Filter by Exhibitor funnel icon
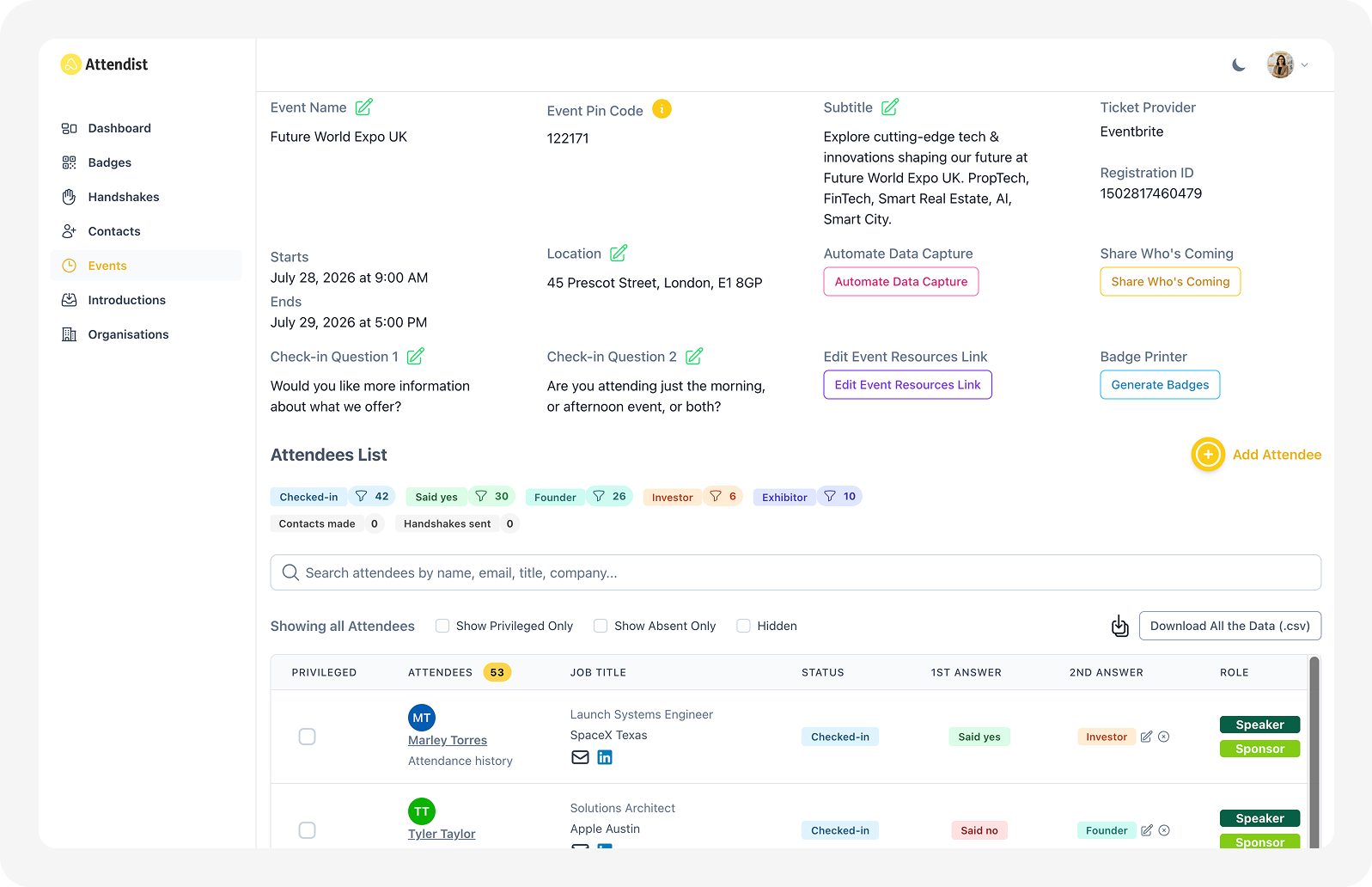Viewport: 1372px width, 887px height. pyautogui.click(x=830, y=497)
